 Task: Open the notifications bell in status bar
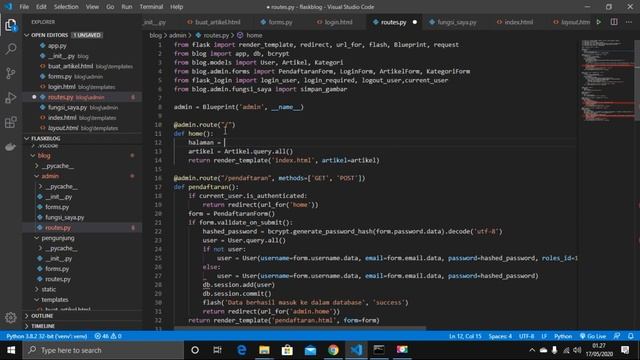pos(631,336)
